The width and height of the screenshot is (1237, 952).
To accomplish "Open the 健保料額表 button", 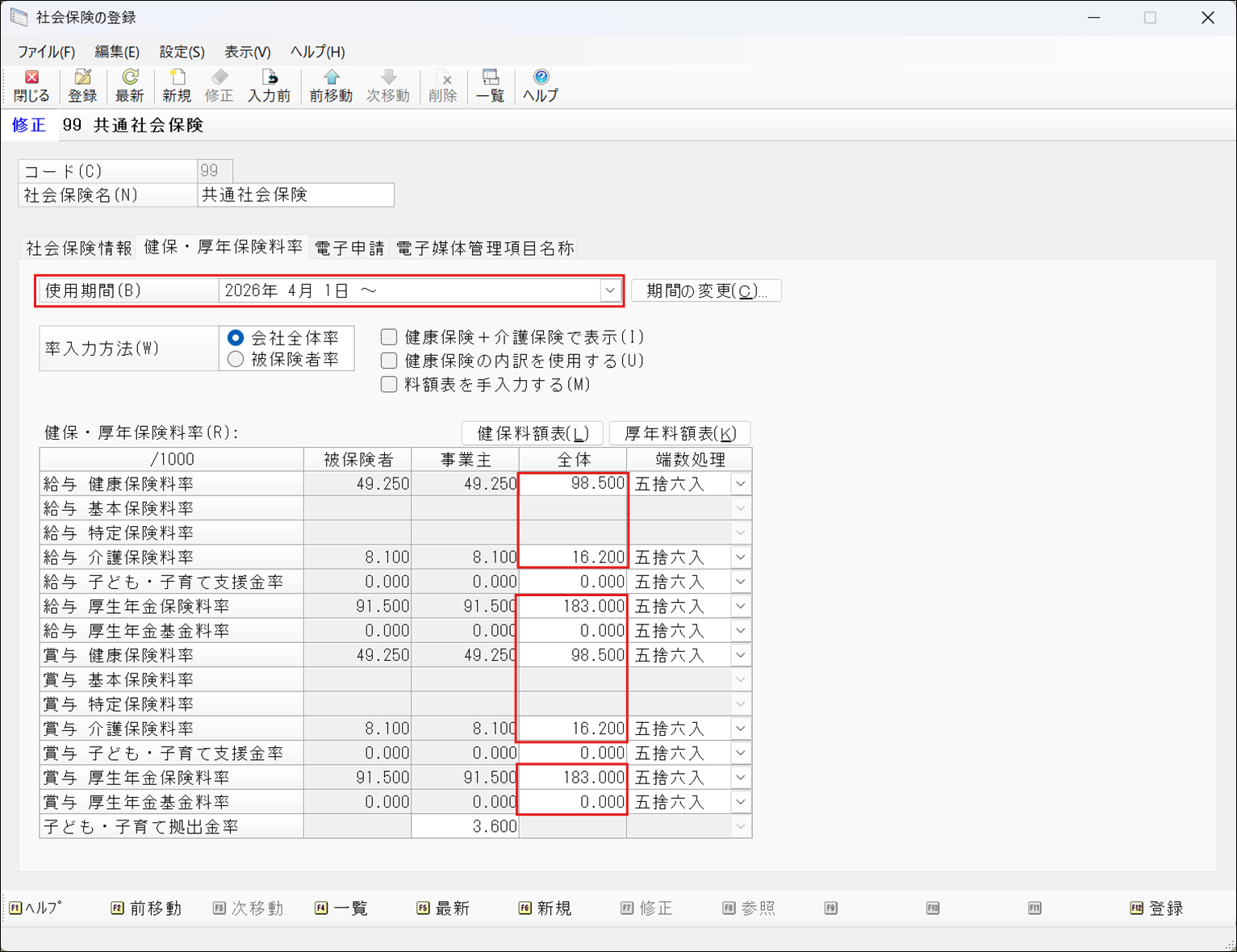I will coord(533,433).
